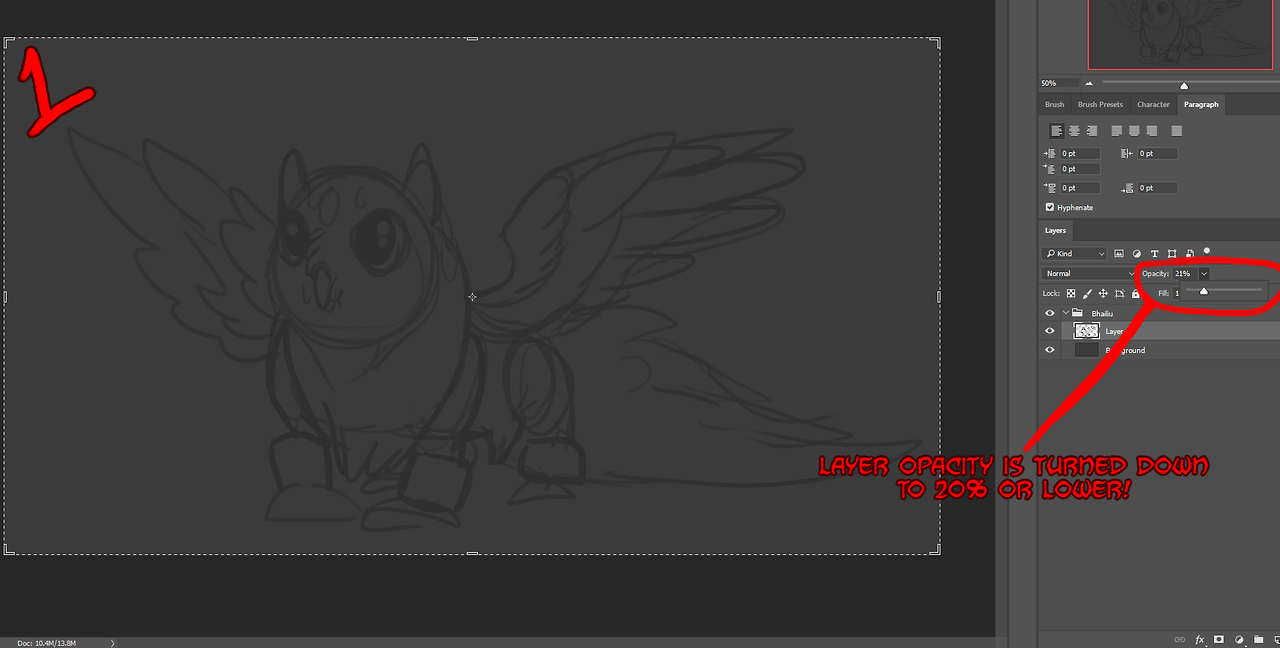This screenshot has height=648, width=1280.
Task: Create a new layer group
Action: coord(1258,639)
